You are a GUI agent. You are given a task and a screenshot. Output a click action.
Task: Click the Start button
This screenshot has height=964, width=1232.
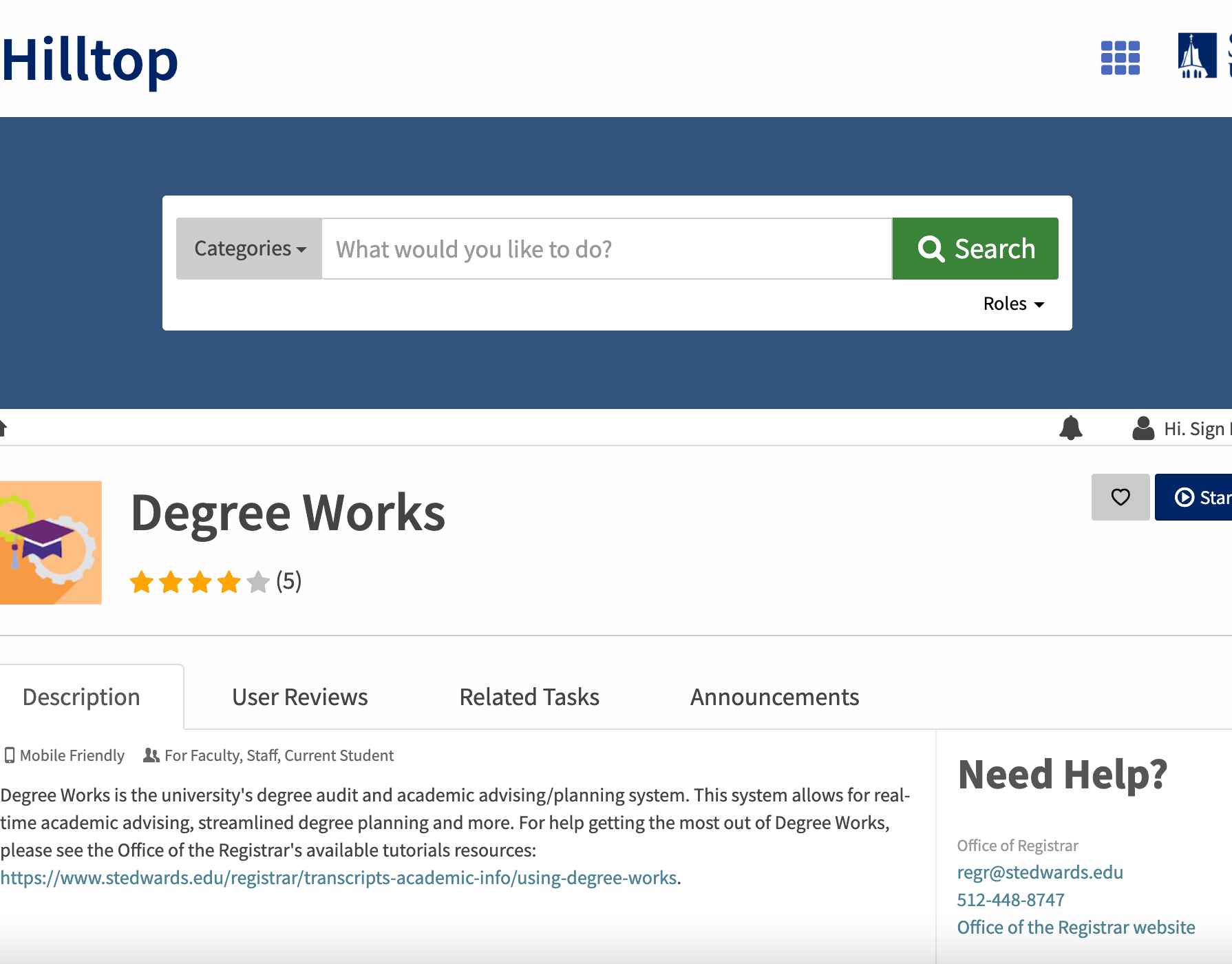coord(1193,497)
